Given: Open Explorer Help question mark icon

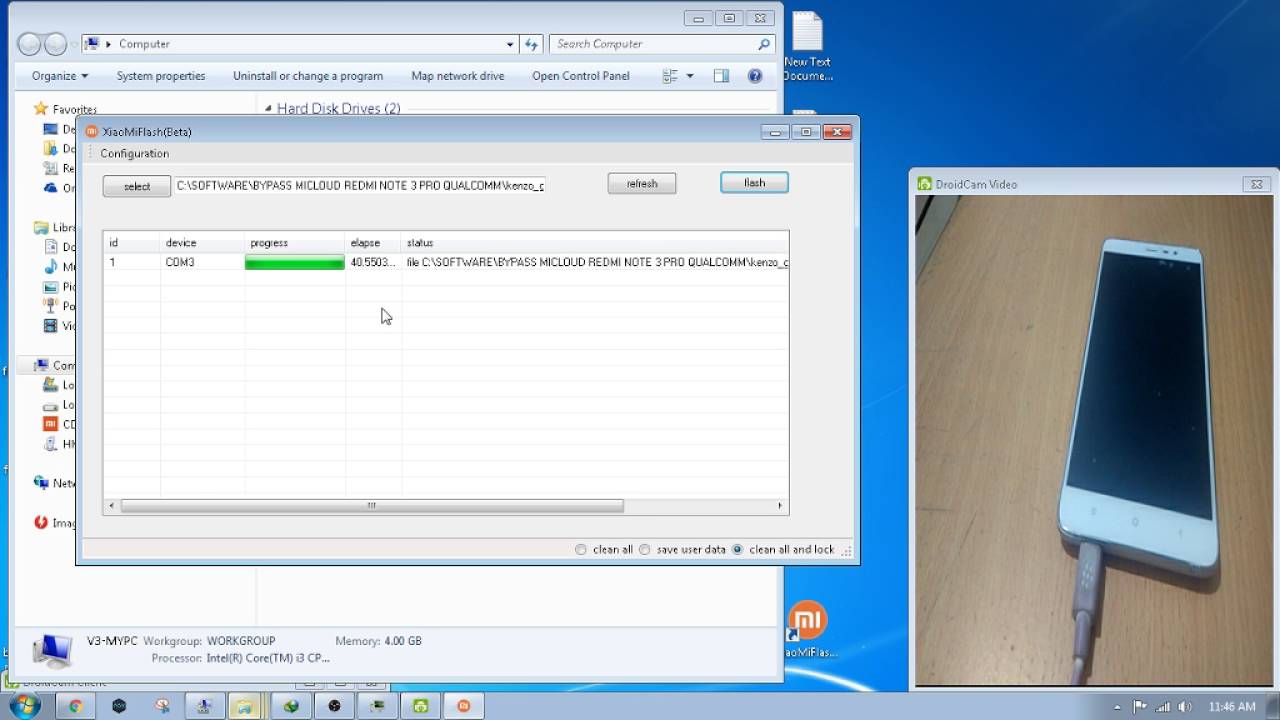Looking at the screenshot, I should click(755, 76).
